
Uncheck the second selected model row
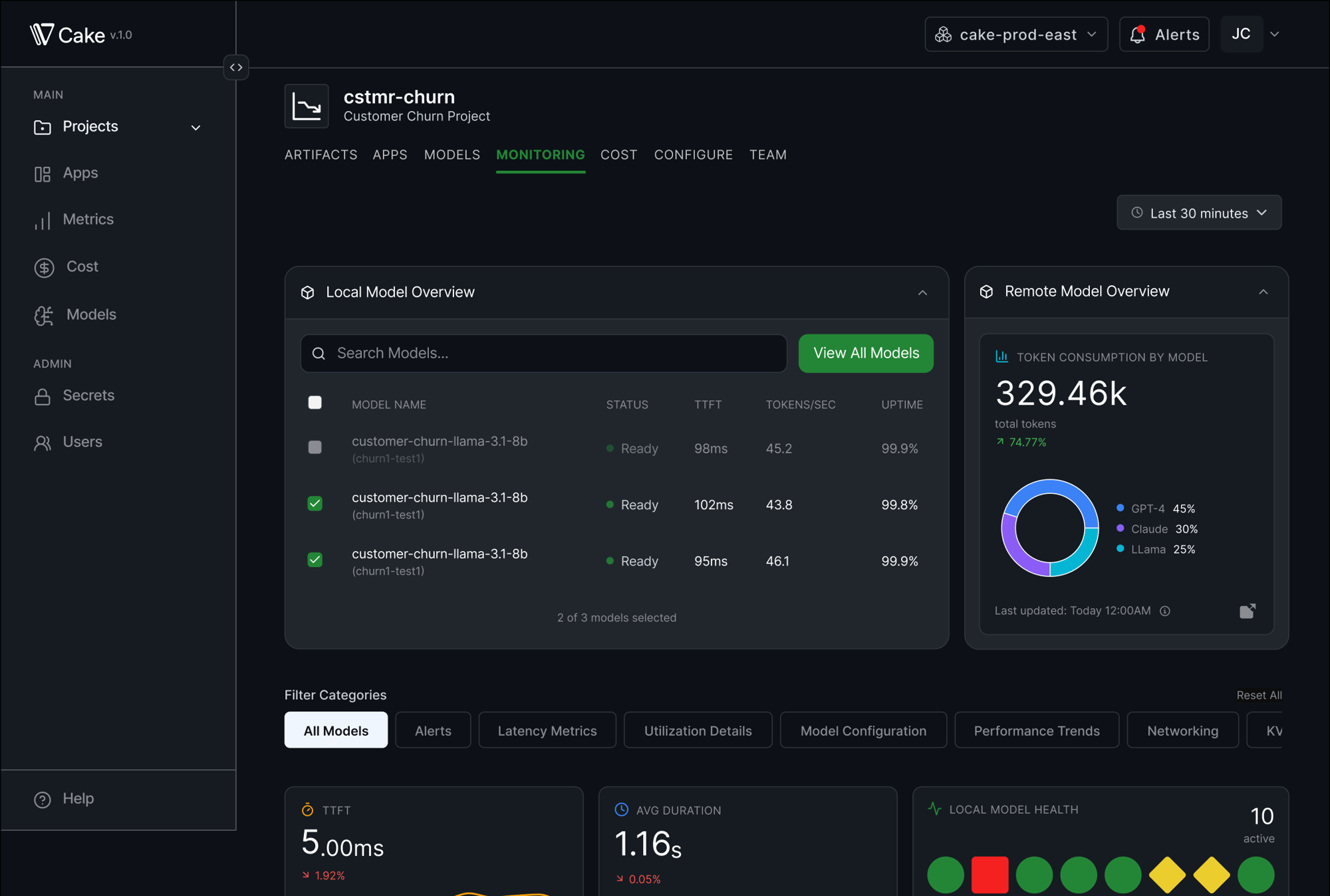[x=315, y=503]
